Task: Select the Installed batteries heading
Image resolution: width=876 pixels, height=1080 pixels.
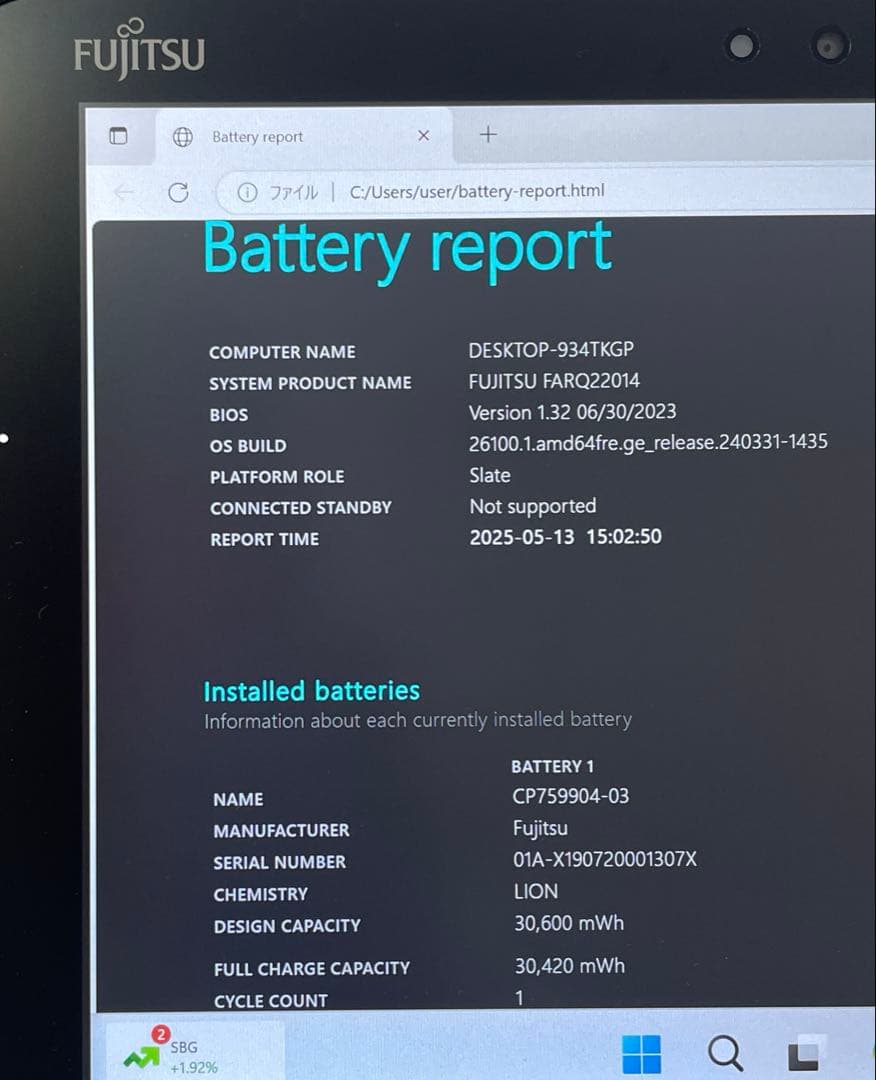Action: [311, 691]
